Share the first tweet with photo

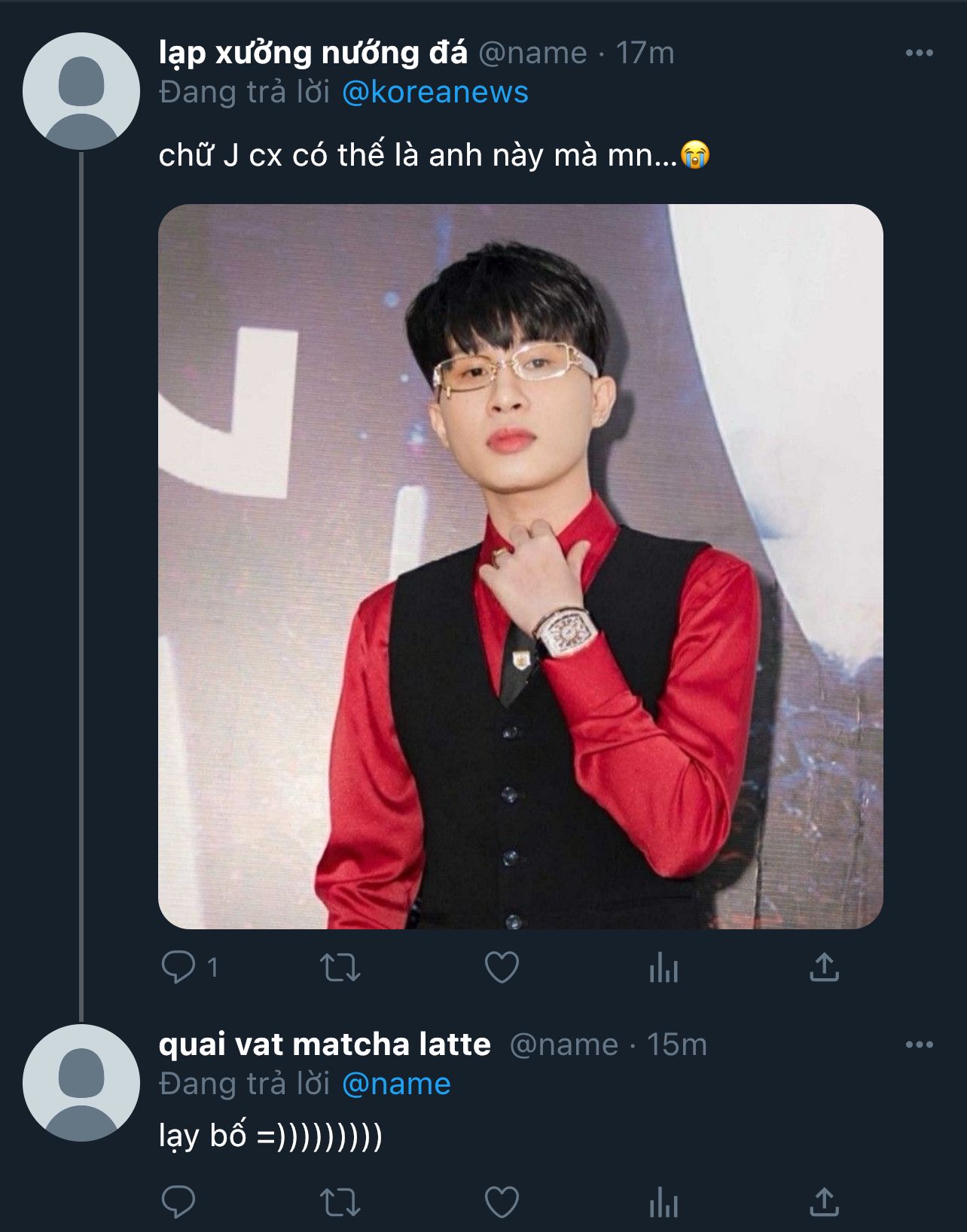coord(824,968)
